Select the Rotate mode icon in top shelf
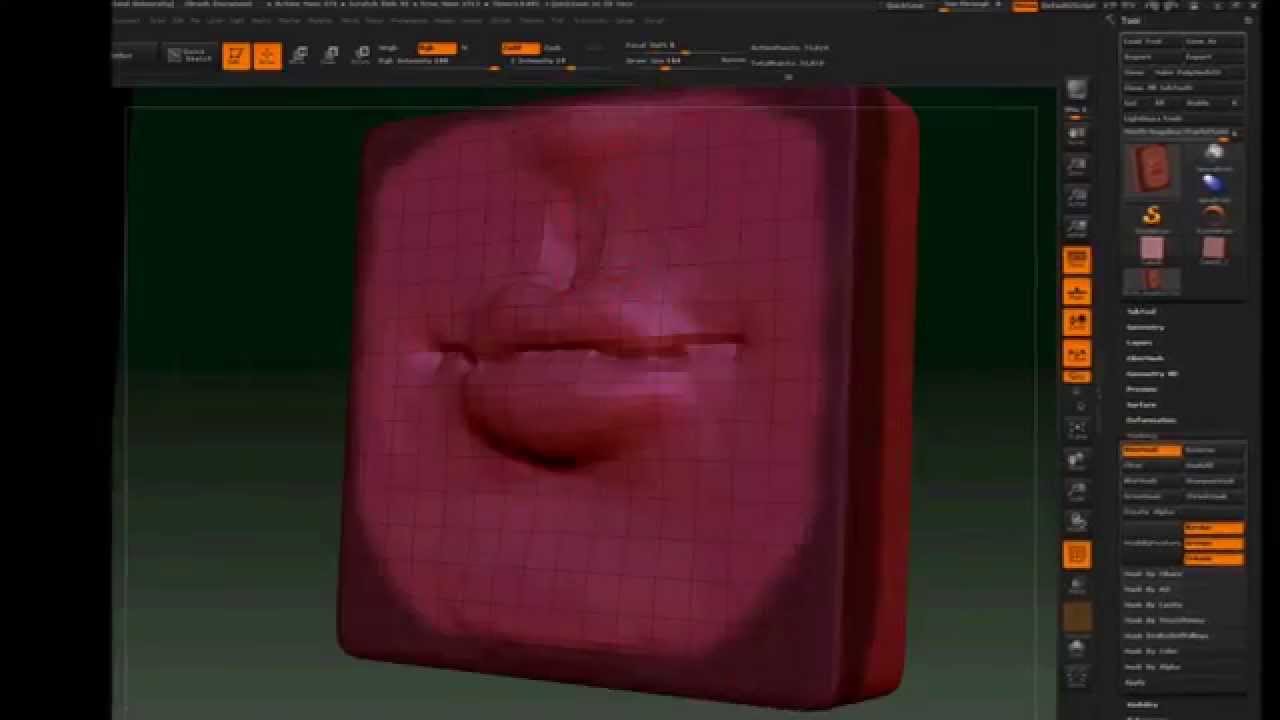Screen dimensions: 1280x720 pos(361,56)
